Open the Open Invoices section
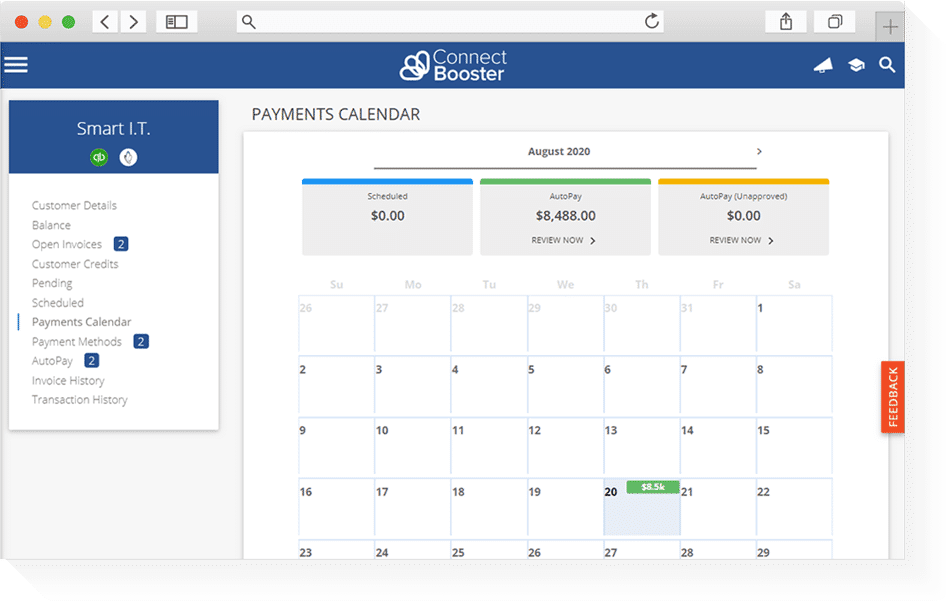The height and width of the screenshot is (601, 946). (x=67, y=244)
